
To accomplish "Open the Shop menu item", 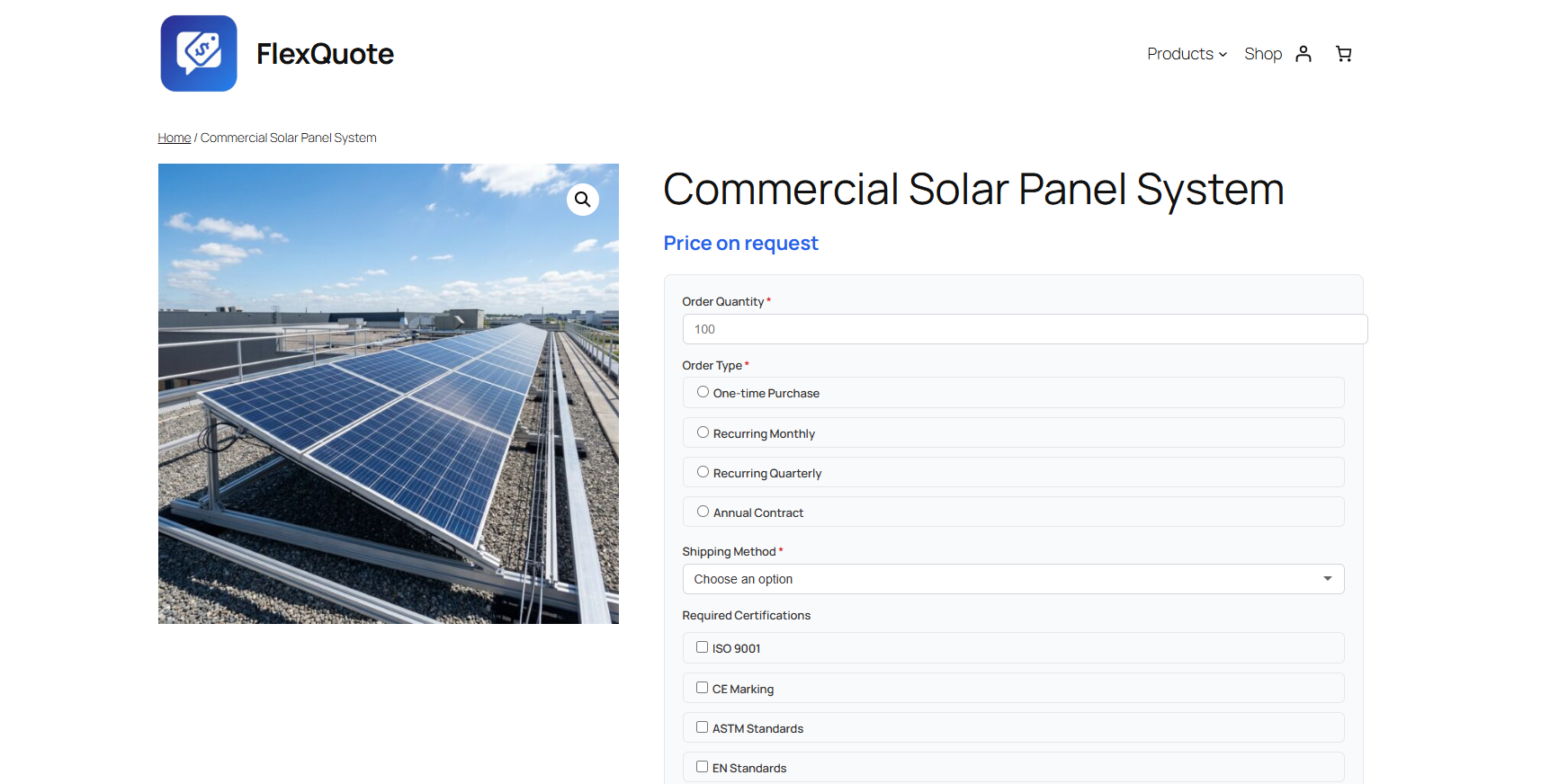I will [x=1262, y=54].
